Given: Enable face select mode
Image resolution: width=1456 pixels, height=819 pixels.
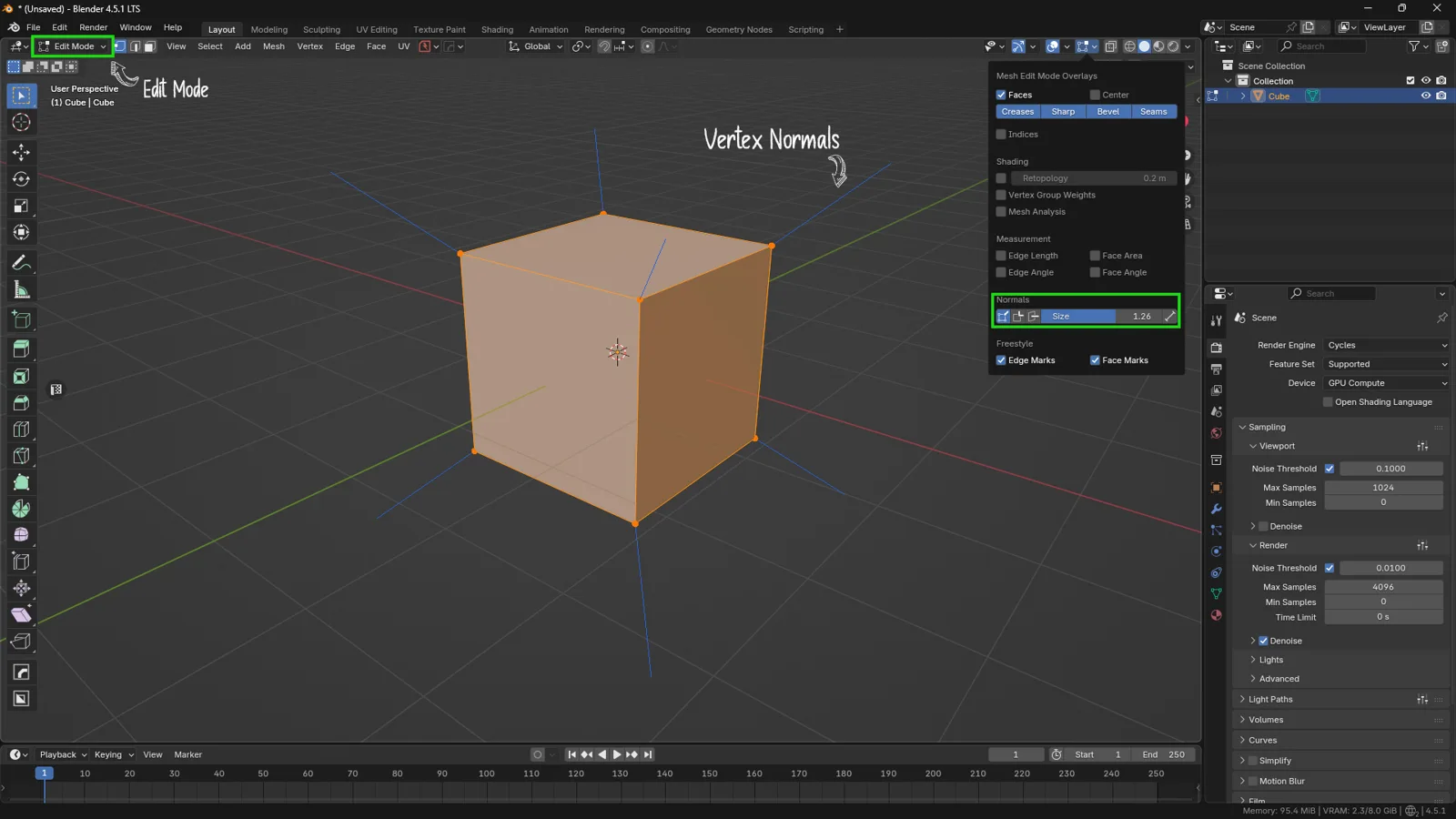Looking at the screenshot, I should [x=150, y=46].
